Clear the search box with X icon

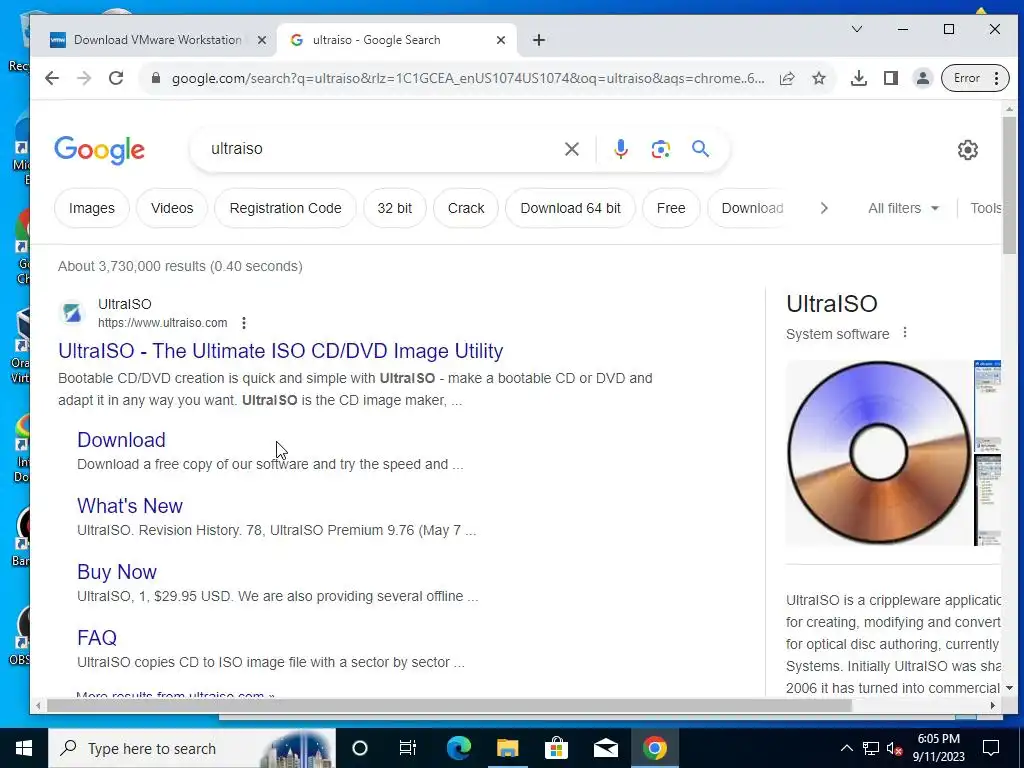click(571, 150)
